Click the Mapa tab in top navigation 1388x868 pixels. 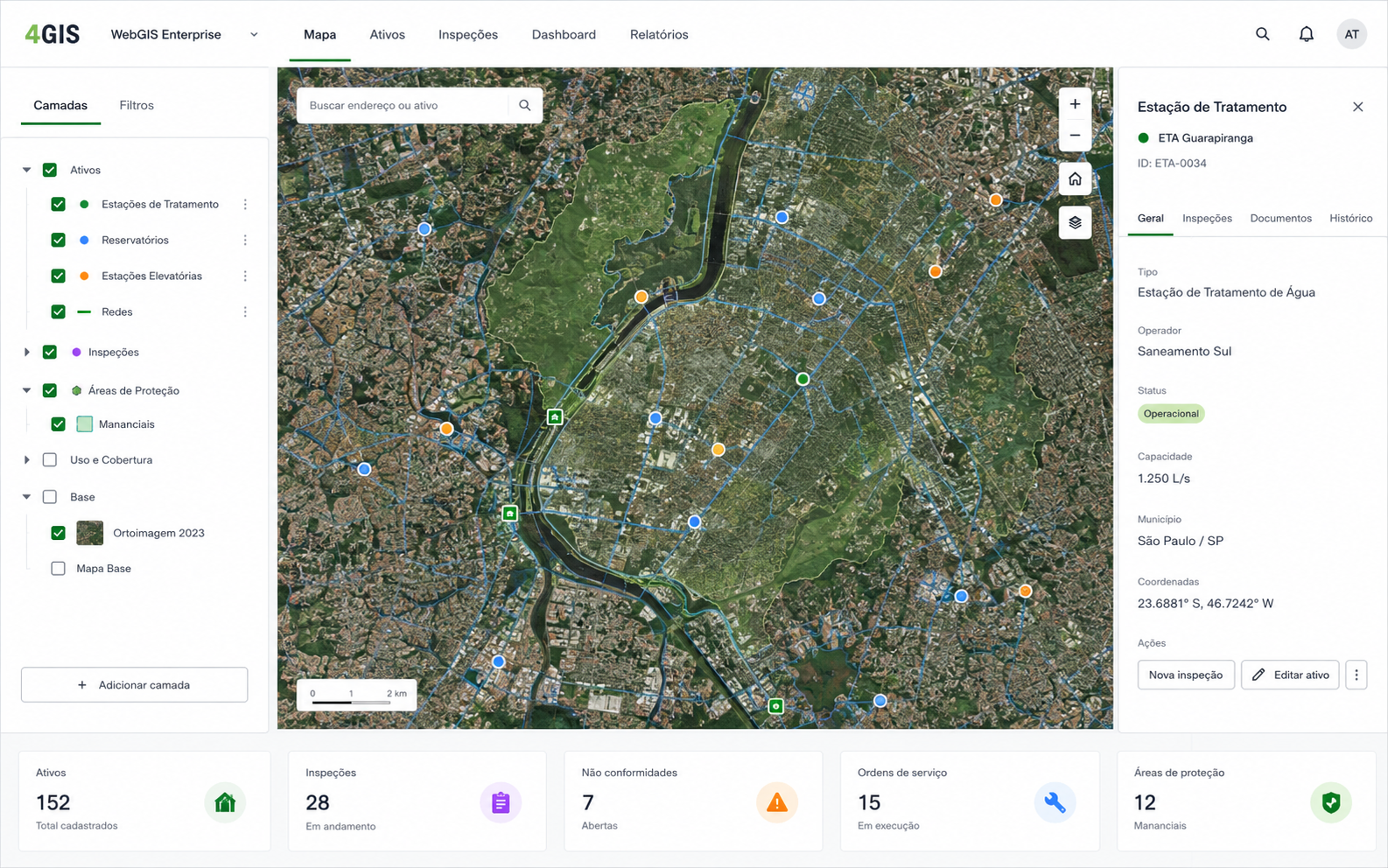tap(319, 34)
